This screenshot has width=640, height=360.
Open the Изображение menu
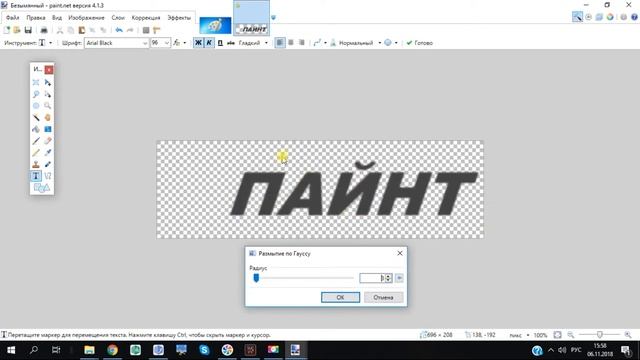(x=87, y=18)
